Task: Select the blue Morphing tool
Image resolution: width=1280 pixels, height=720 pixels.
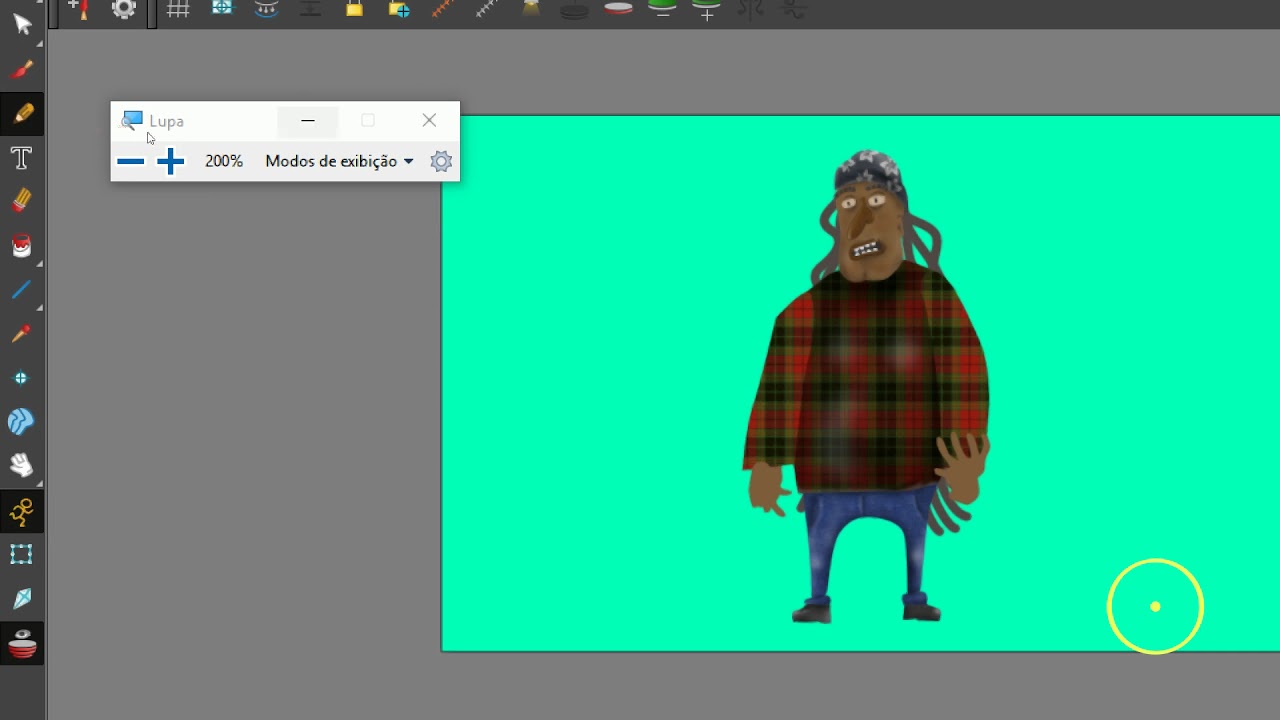Action: pyautogui.click(x=22, y=422)
